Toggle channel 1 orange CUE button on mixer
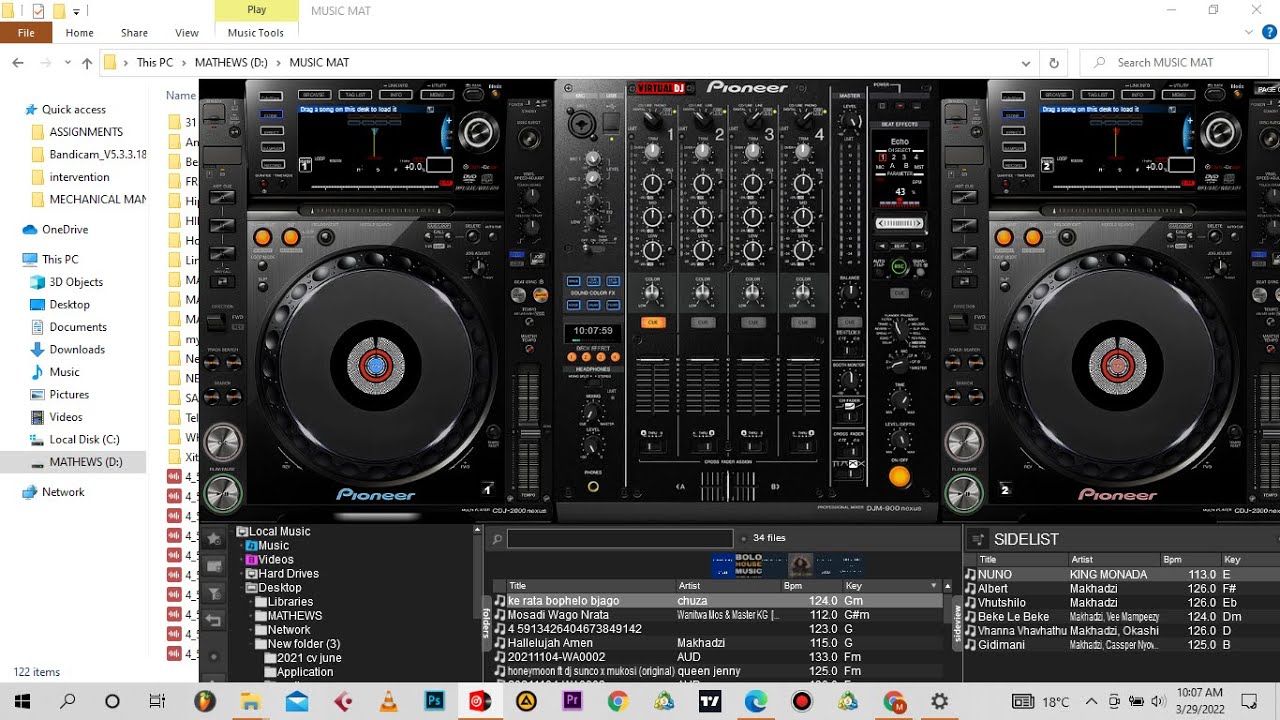The width and height of the screenshot is (1280, 720). [x=653, y=323]
